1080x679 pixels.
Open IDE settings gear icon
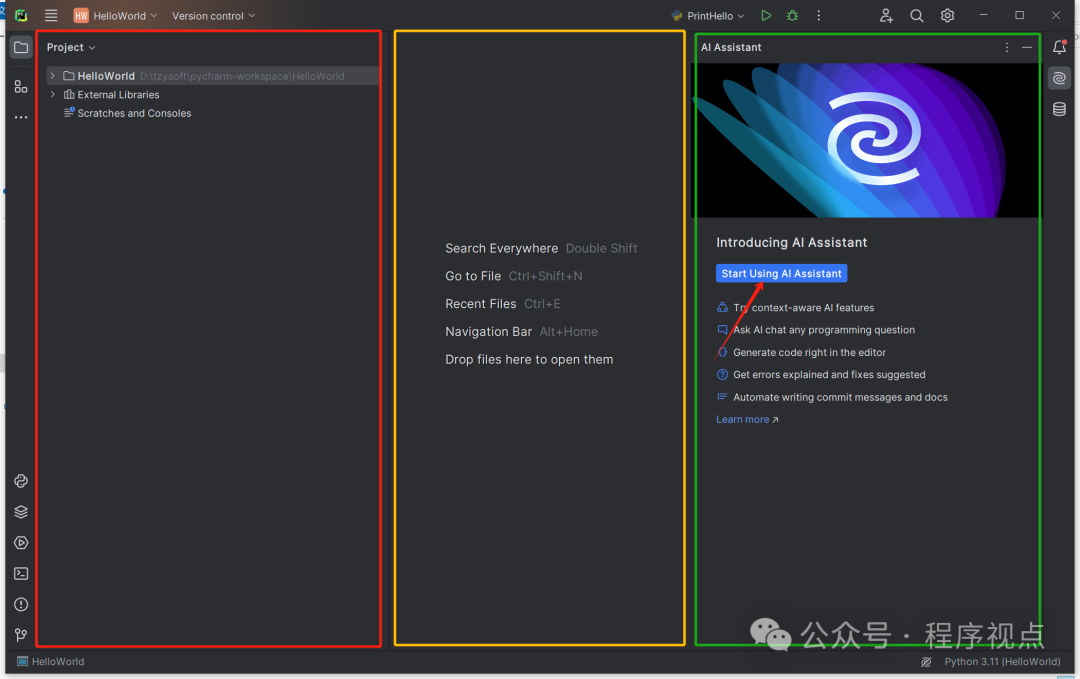[948, 15]
